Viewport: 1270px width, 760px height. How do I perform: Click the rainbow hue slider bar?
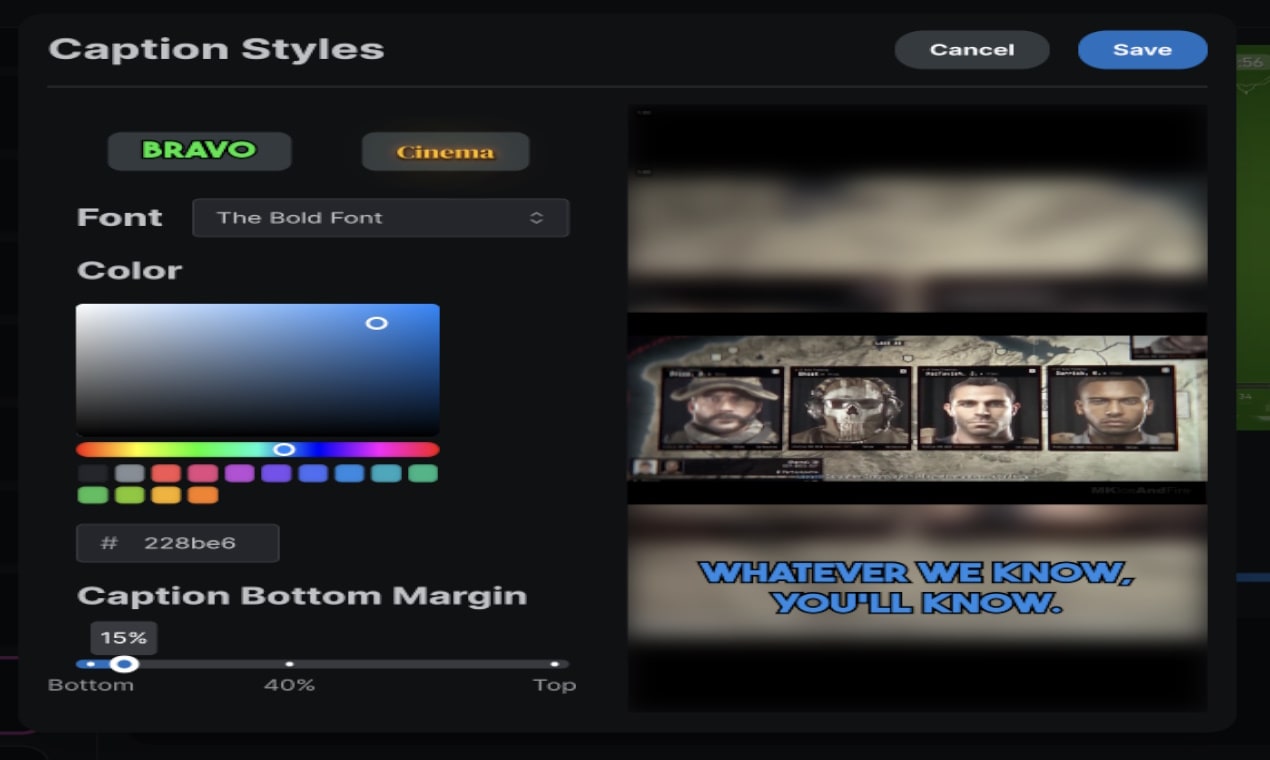[x=258, y=450]
